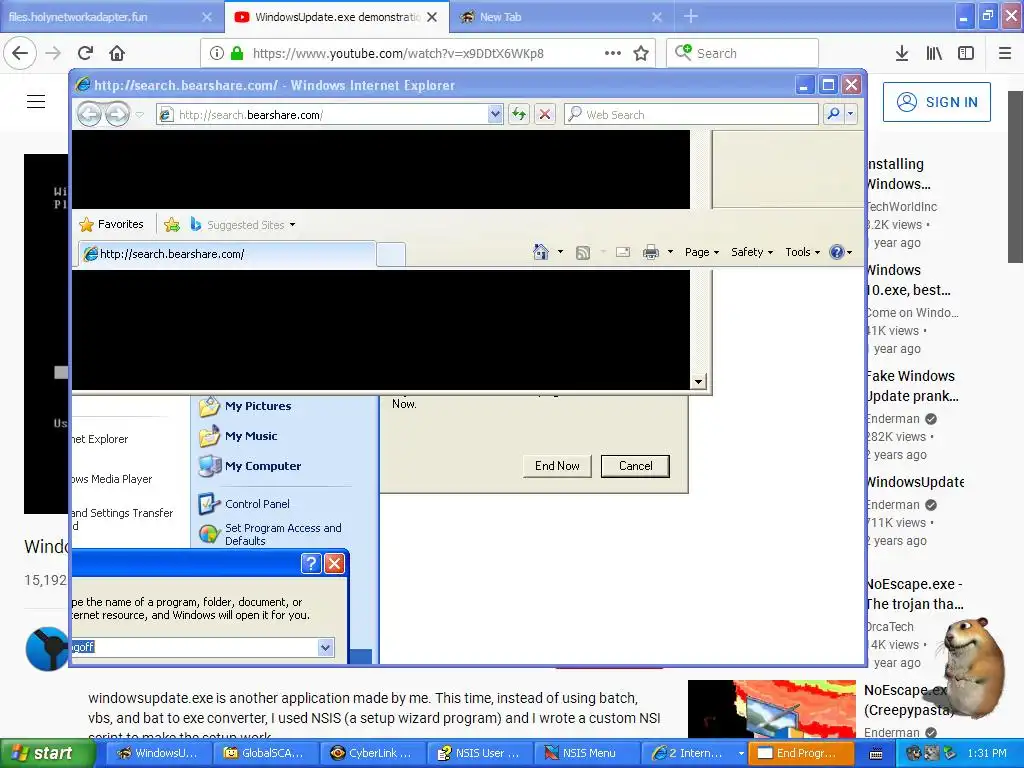Expand the Suggested Sites dropdown
Image resolution: width=1024 pixels, height=768 pixels.
pos(293,225)
